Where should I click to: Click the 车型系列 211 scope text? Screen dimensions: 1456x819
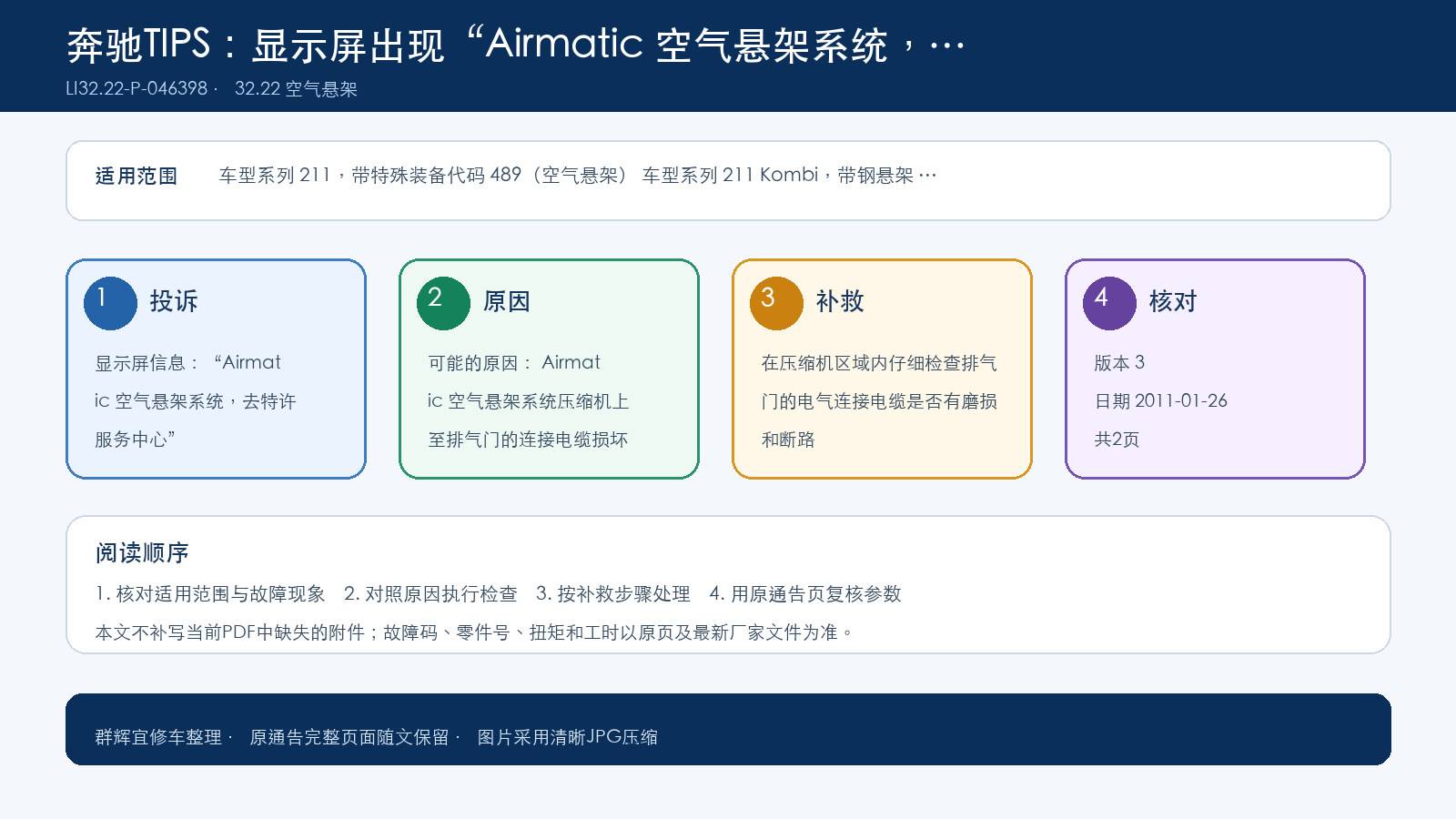coord(578,175)
